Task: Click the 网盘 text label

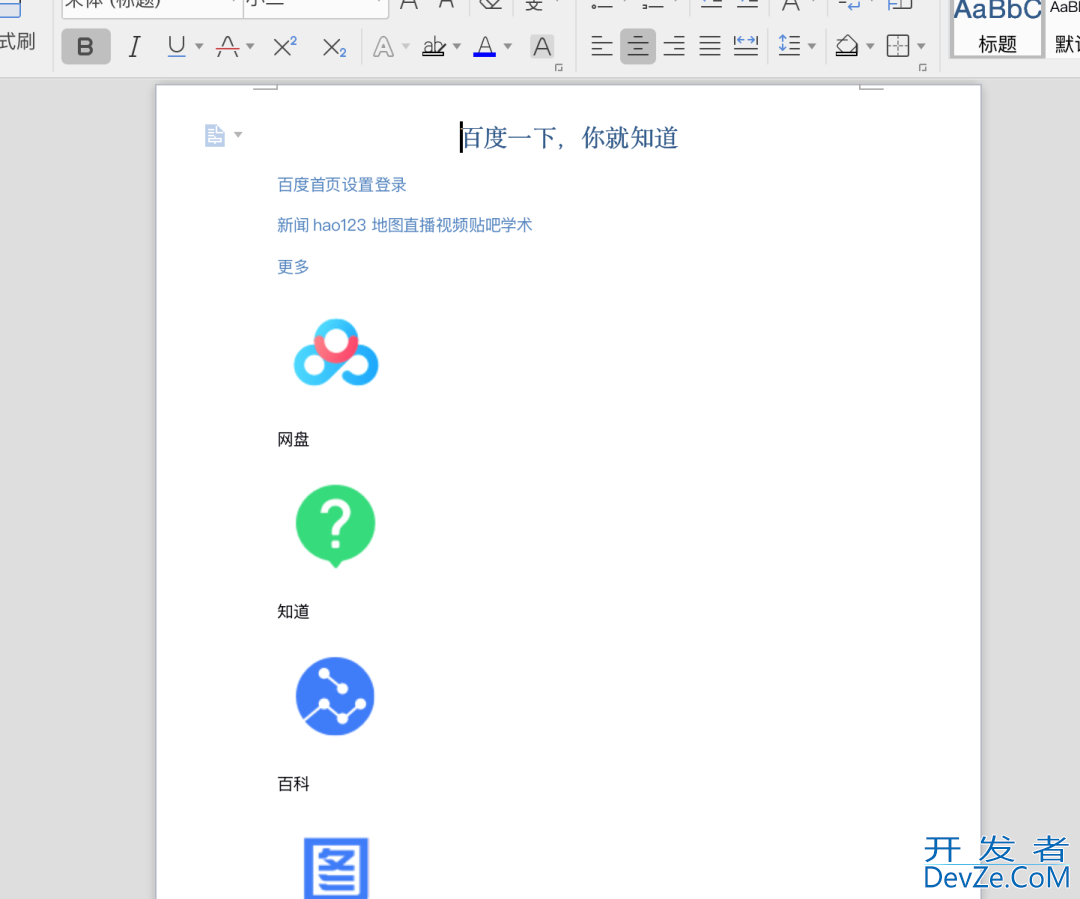Action: 293,440
